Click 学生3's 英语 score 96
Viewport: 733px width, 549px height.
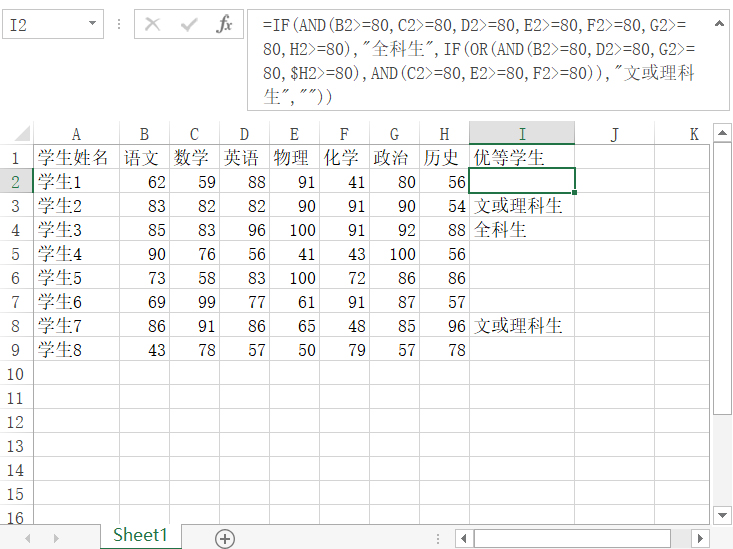click(x=244, y=230)
